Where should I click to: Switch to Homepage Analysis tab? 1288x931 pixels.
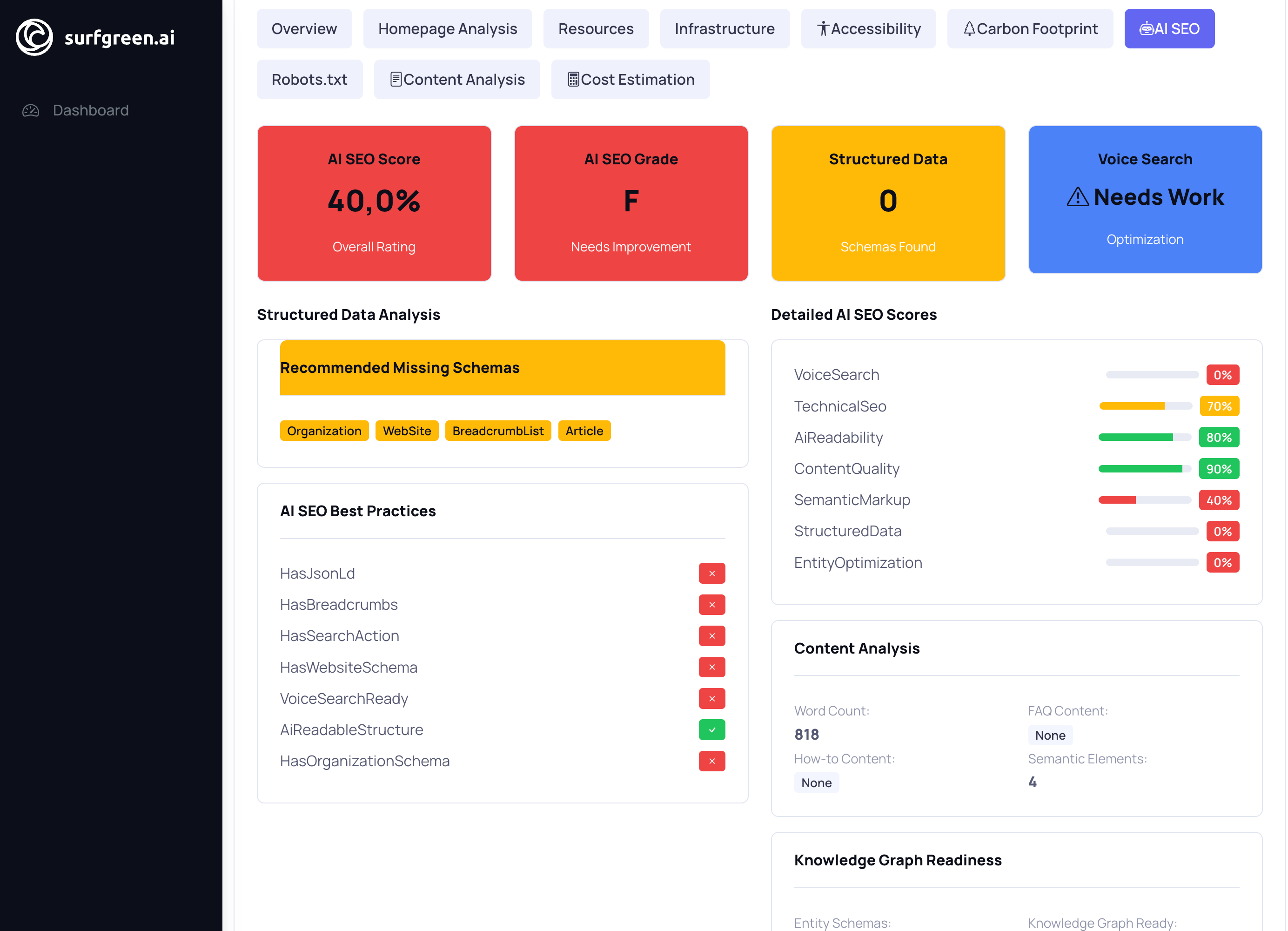pyautogui.click(x=448, y=28)
